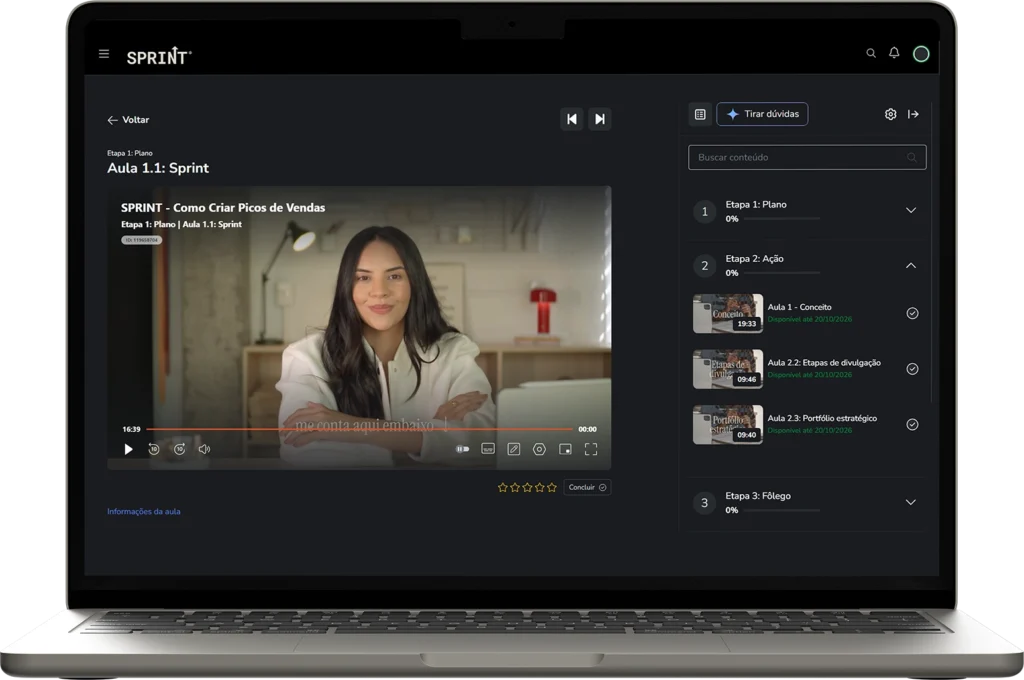Go to the previous lesson
The height and width of the screenshot is (680, 1024).
pos(572,119)
